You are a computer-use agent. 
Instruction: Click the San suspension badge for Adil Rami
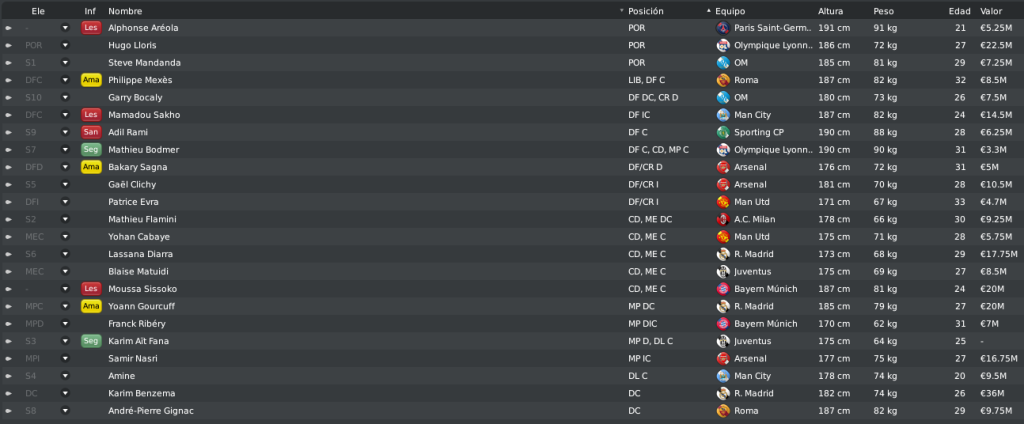[91, 133]
